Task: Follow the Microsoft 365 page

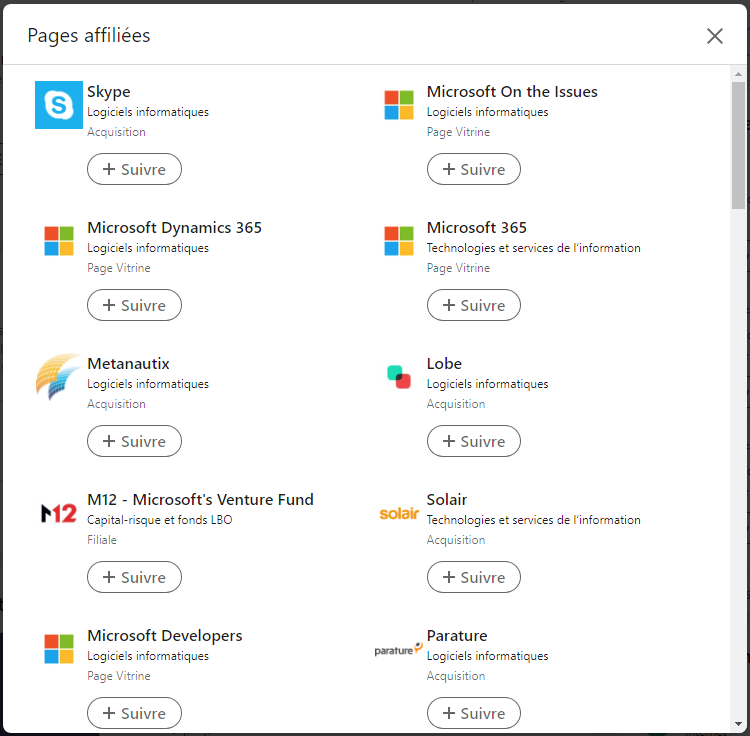Action: pyautogui.click(x=474, y=305)
